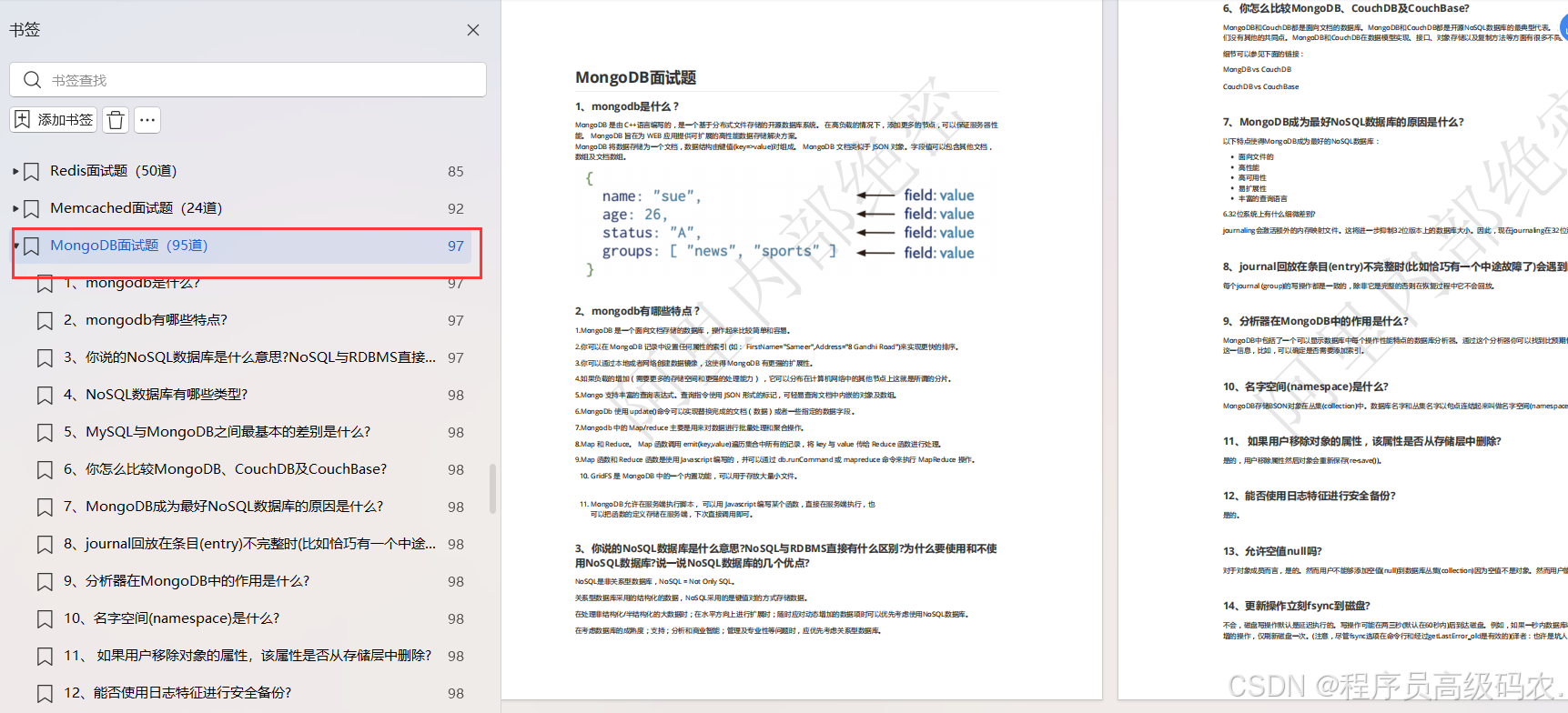Screen dimensions: 1568x713
Task: Open the three-dot more options button
Action: (147, 119)
